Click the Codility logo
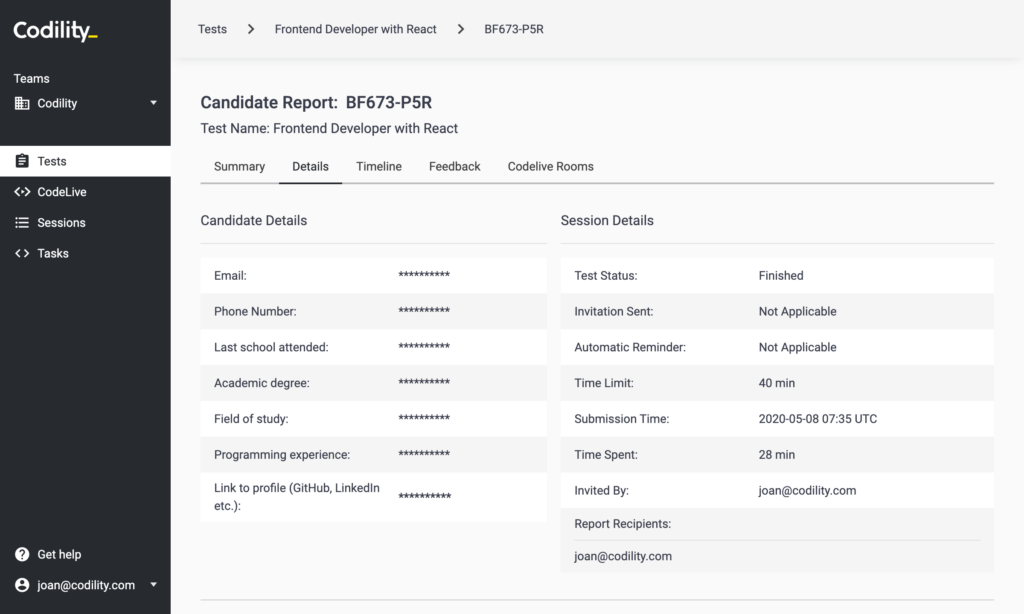This screenshot has width=1024, height=614. point(55,31)
